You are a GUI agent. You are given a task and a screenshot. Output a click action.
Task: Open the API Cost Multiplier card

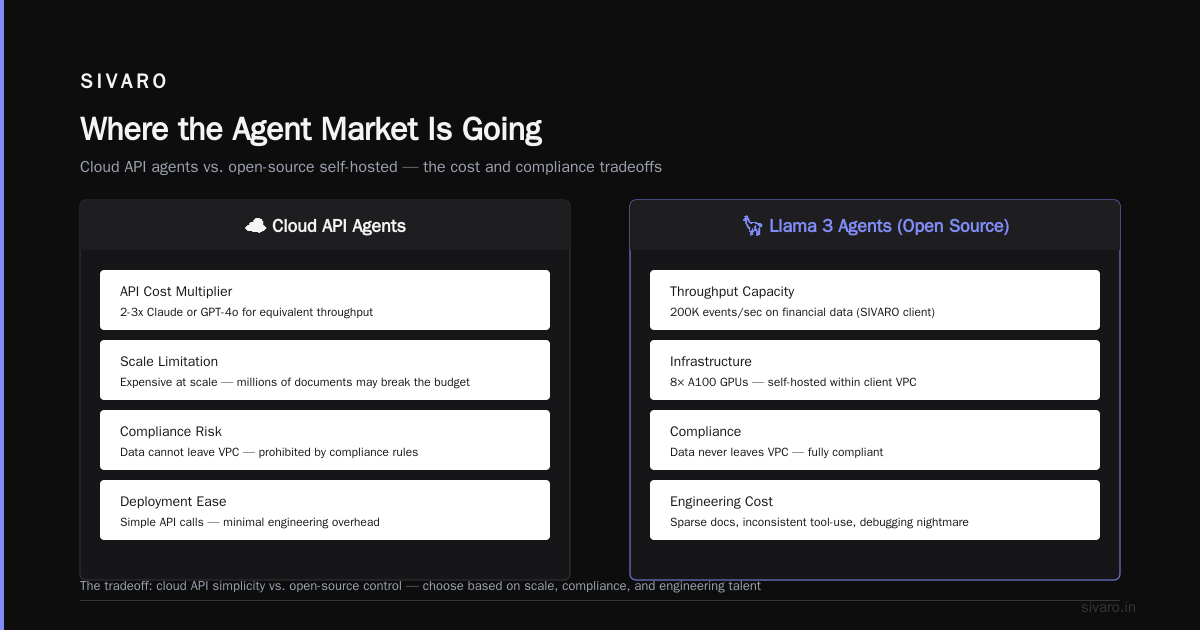click(x=325, y=300)
